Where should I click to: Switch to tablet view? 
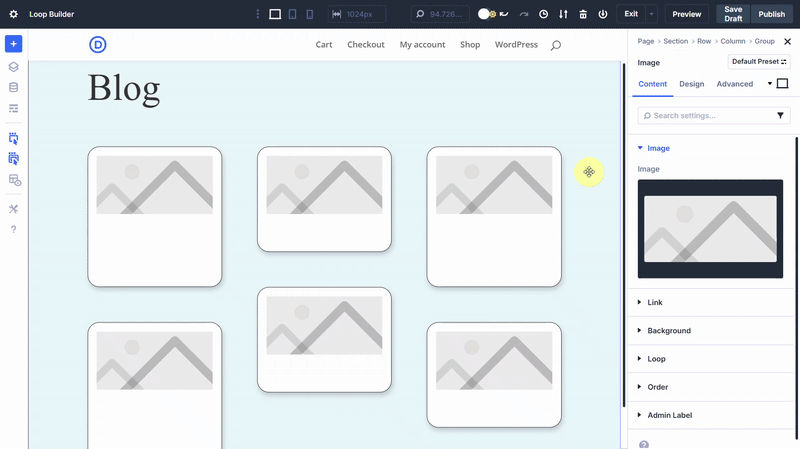pyautogui.click(x=292, y=14)
